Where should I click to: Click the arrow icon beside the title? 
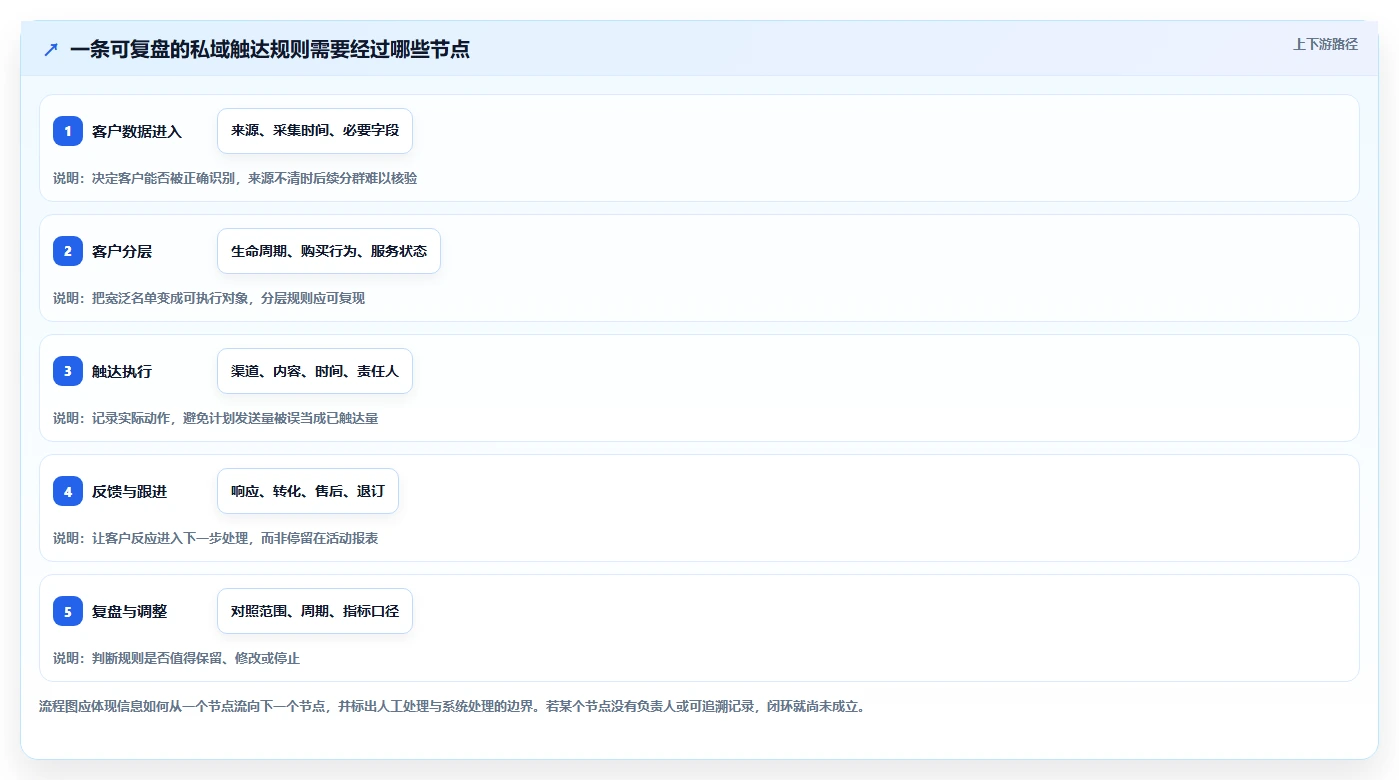(51, 49)
